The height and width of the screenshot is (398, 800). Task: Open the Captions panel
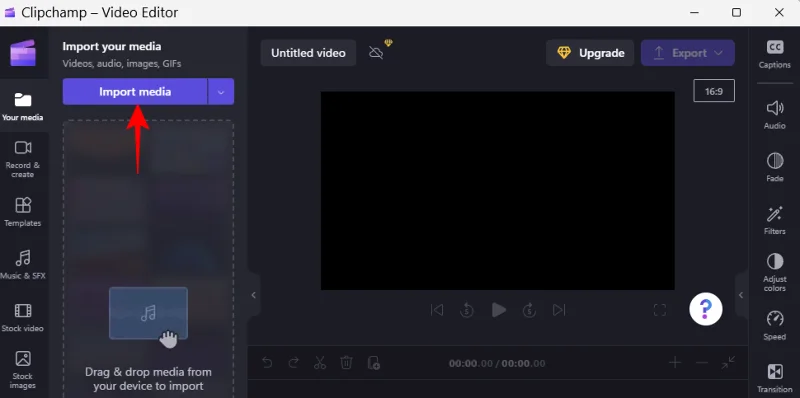774,54
